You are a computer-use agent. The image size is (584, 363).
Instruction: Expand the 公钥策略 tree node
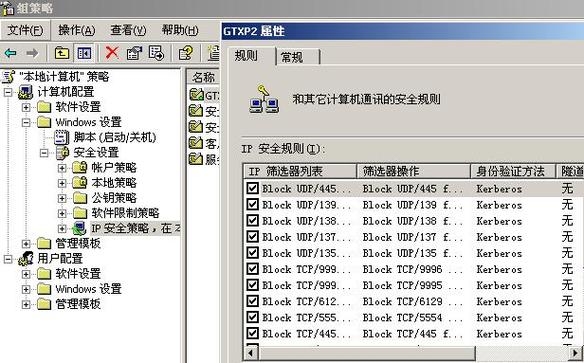click(62, 198)
